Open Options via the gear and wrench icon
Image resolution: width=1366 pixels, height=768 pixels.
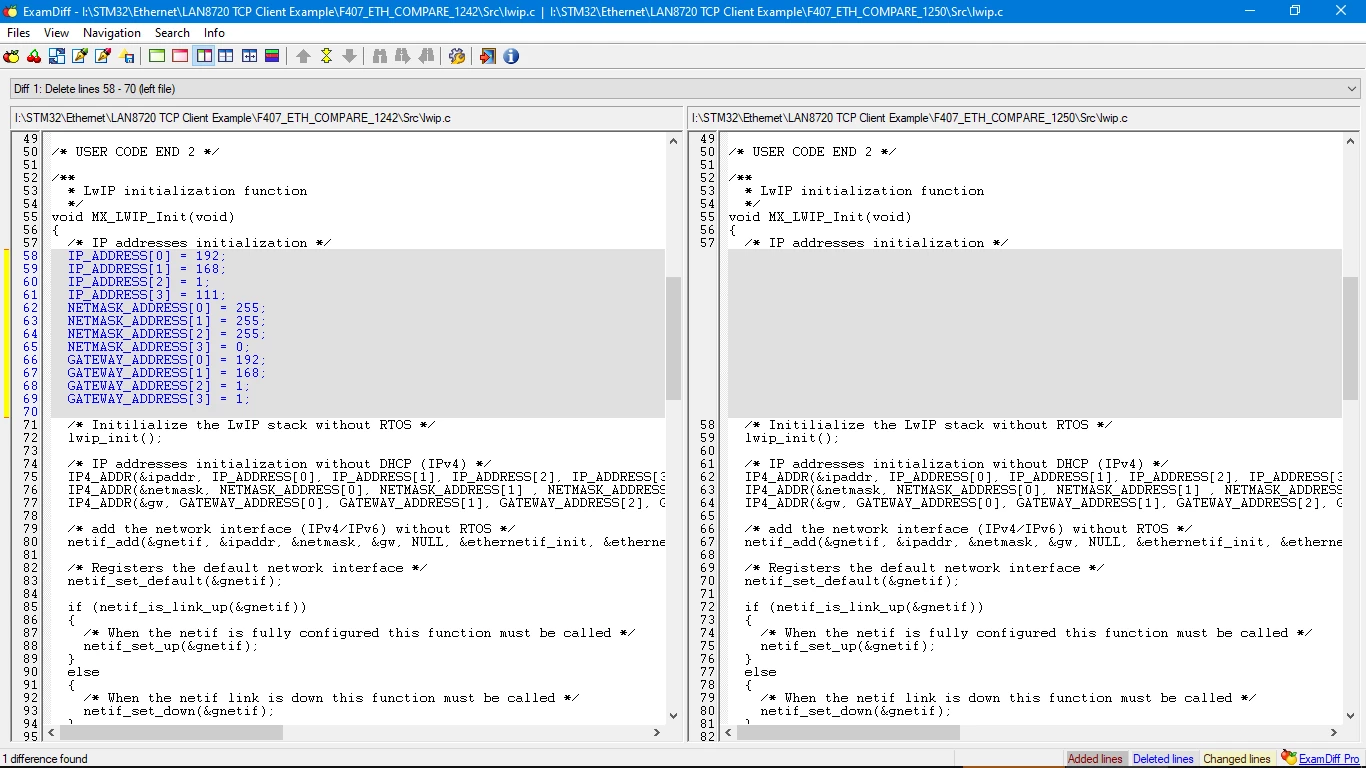point(457,56)
